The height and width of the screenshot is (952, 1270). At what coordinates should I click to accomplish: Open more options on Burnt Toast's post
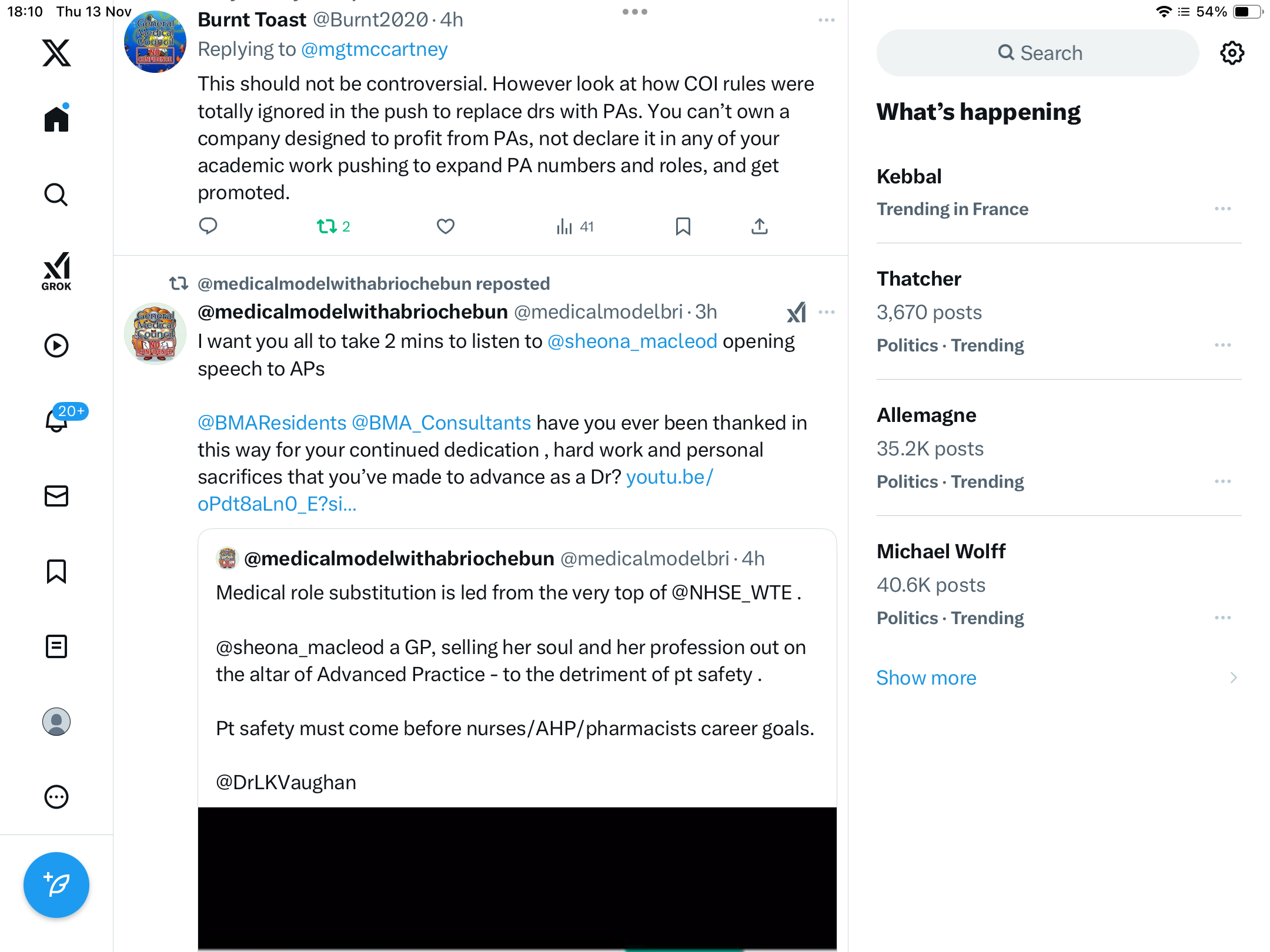tap(826, 21)
